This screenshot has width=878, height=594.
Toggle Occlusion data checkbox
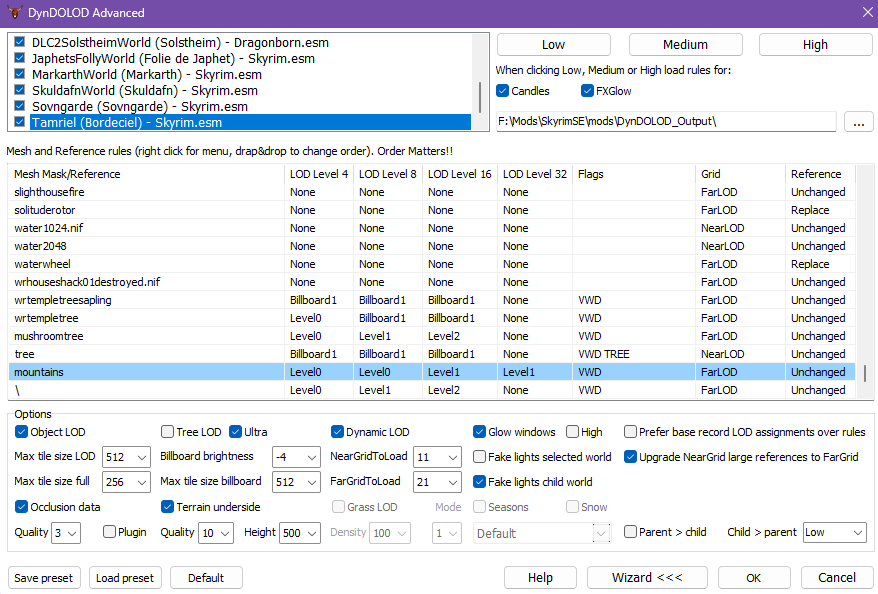click(21, 507)
